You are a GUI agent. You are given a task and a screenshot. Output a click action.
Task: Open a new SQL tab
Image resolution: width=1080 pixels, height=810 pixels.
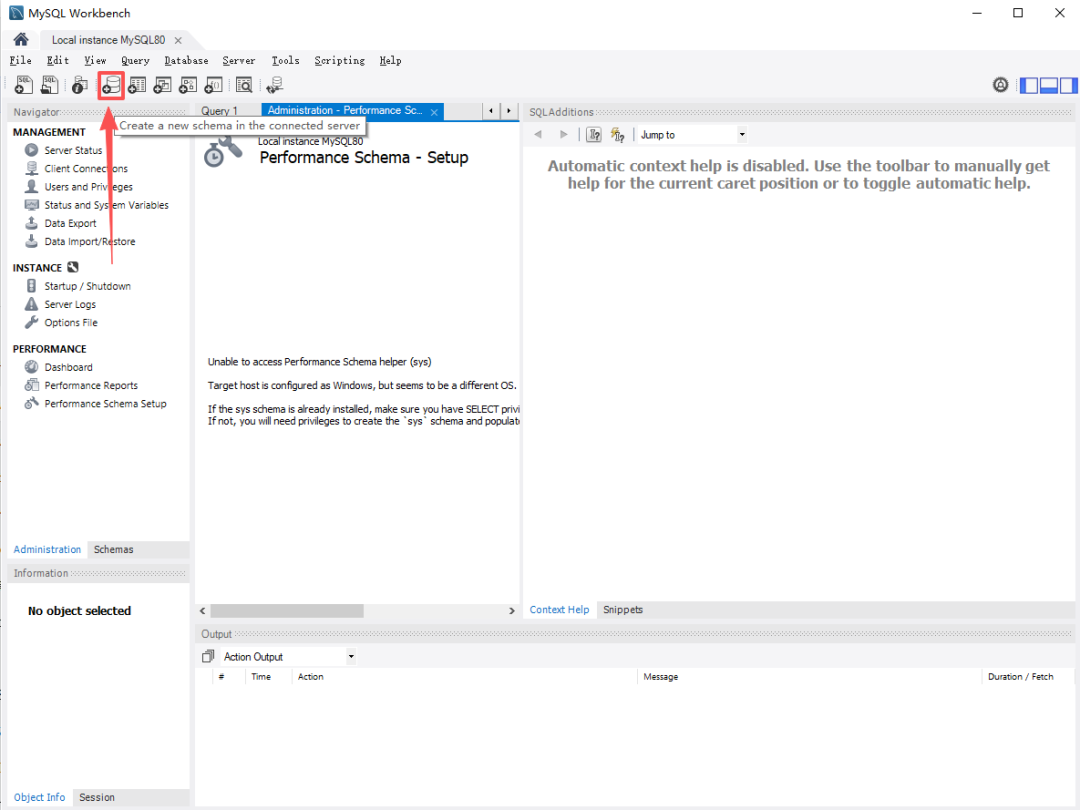[x=23, y=85]
